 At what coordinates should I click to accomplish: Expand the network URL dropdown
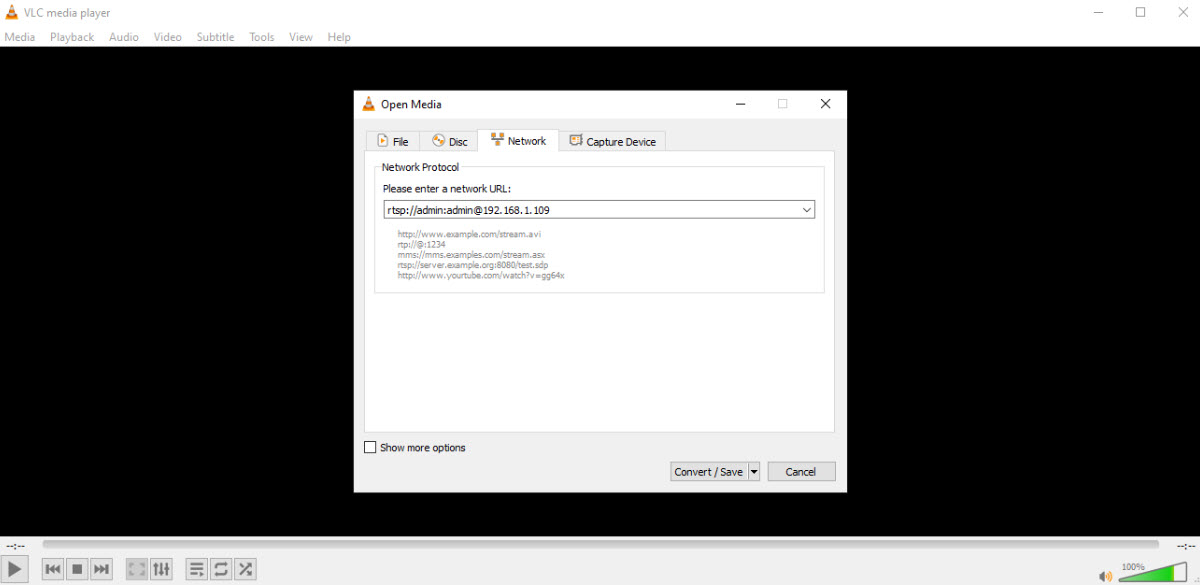[x=806, y=210]
